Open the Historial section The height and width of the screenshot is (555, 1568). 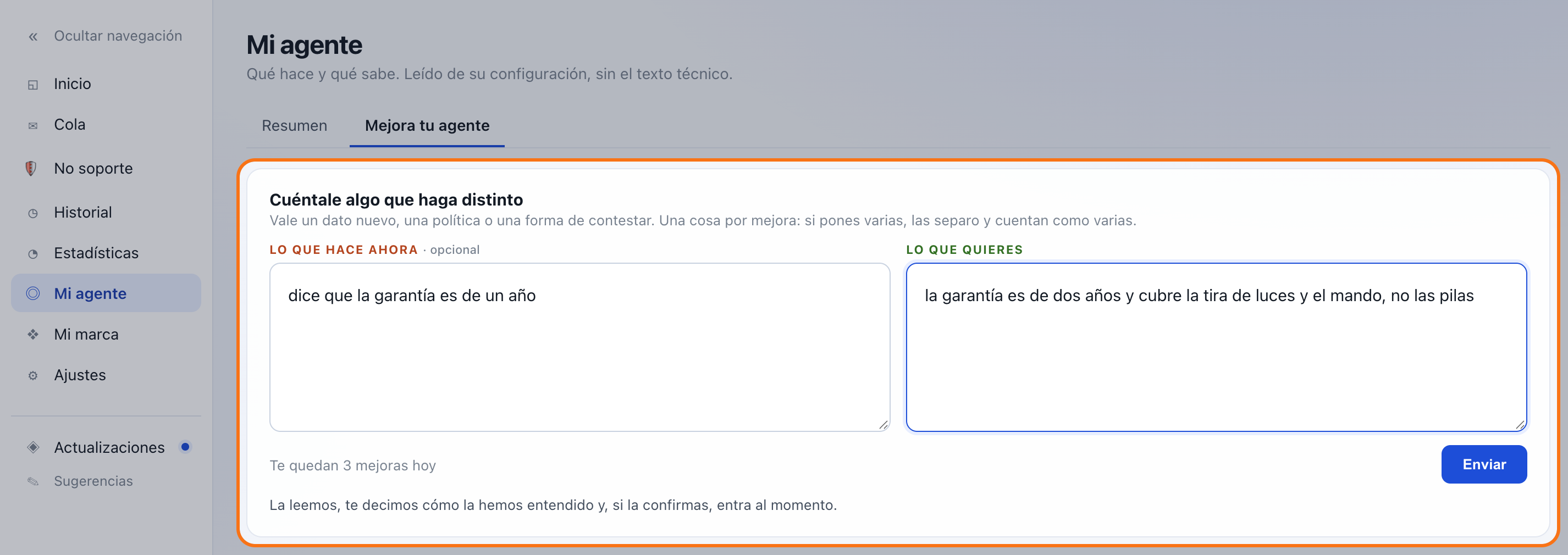(106, 213)
